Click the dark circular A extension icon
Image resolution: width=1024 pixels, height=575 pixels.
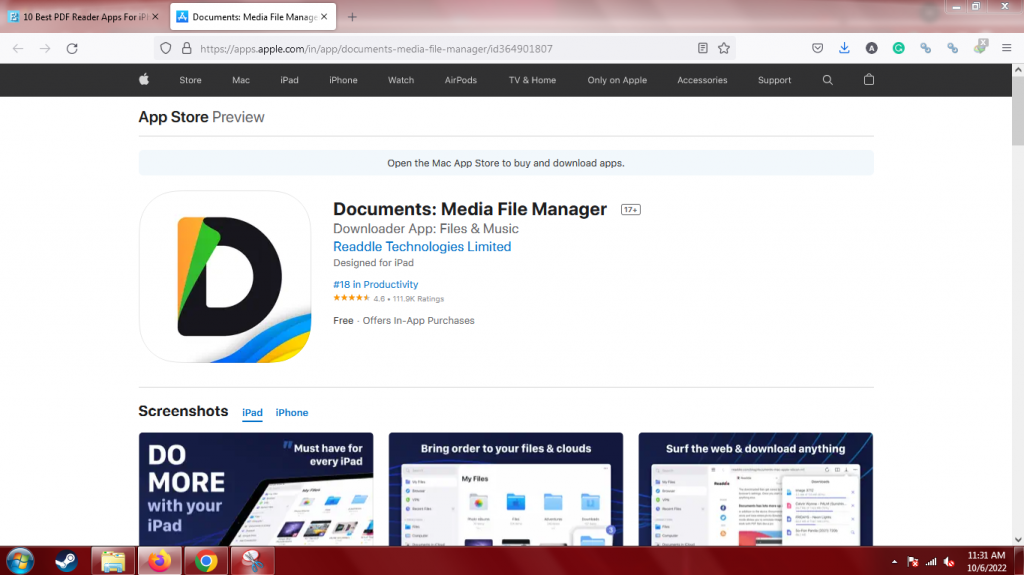[871, 48]
